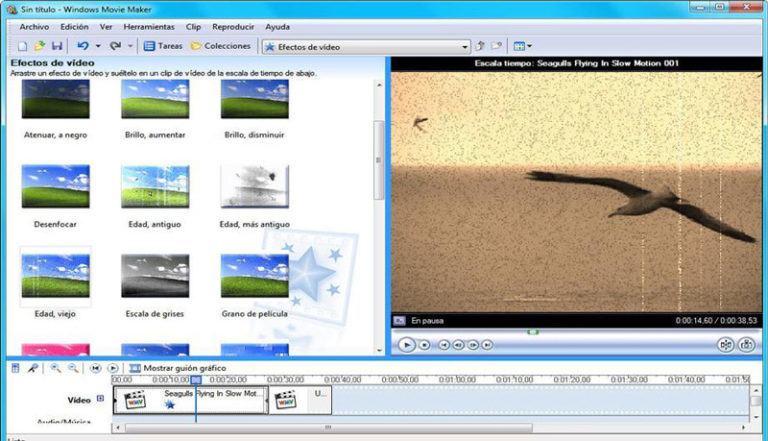Viewport: 768px width, 441px height.
Task: Open the Efectos de vídeo dropdown
Action: tap(366, 47)
